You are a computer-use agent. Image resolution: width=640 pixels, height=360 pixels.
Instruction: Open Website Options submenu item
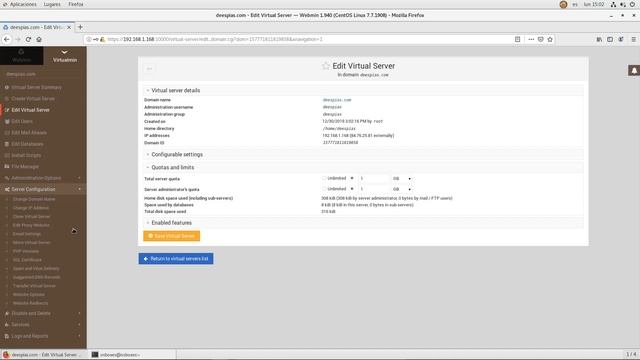[29, 294]
